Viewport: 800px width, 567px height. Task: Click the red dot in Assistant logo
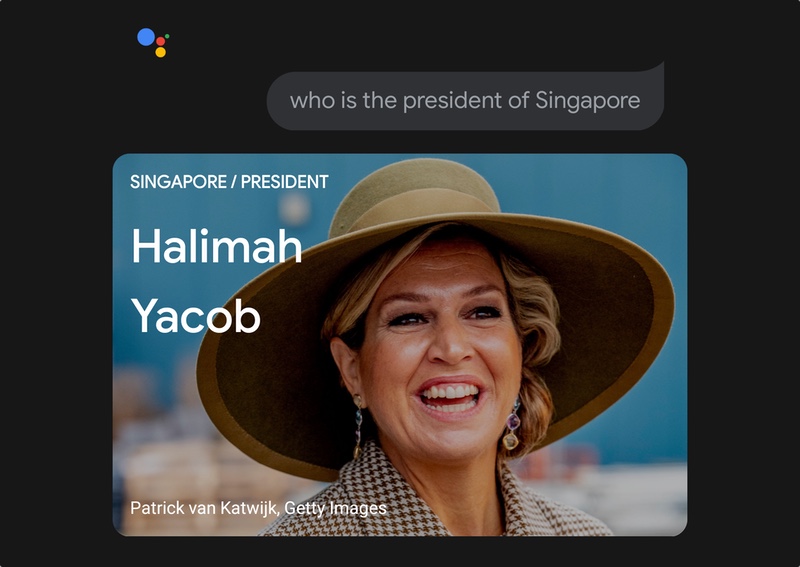click(x=161, y=41)
